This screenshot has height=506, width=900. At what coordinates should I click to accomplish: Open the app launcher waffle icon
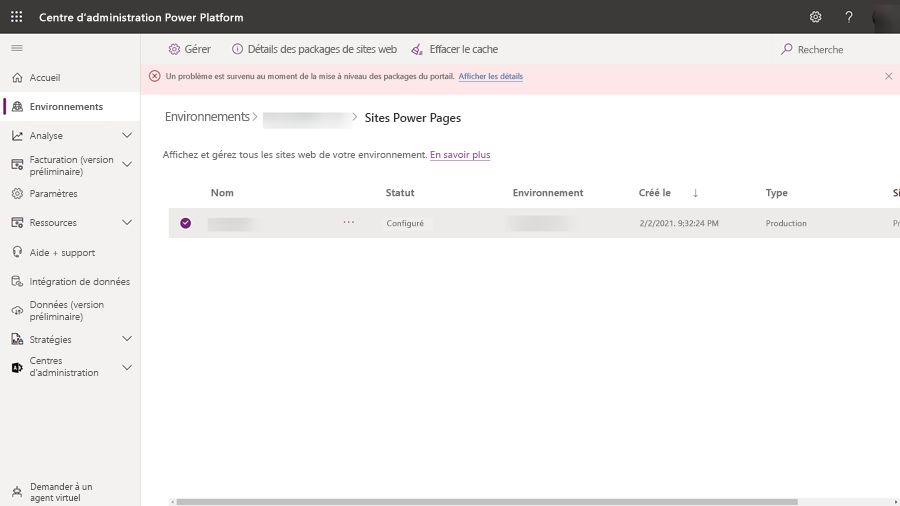point(17,17)
